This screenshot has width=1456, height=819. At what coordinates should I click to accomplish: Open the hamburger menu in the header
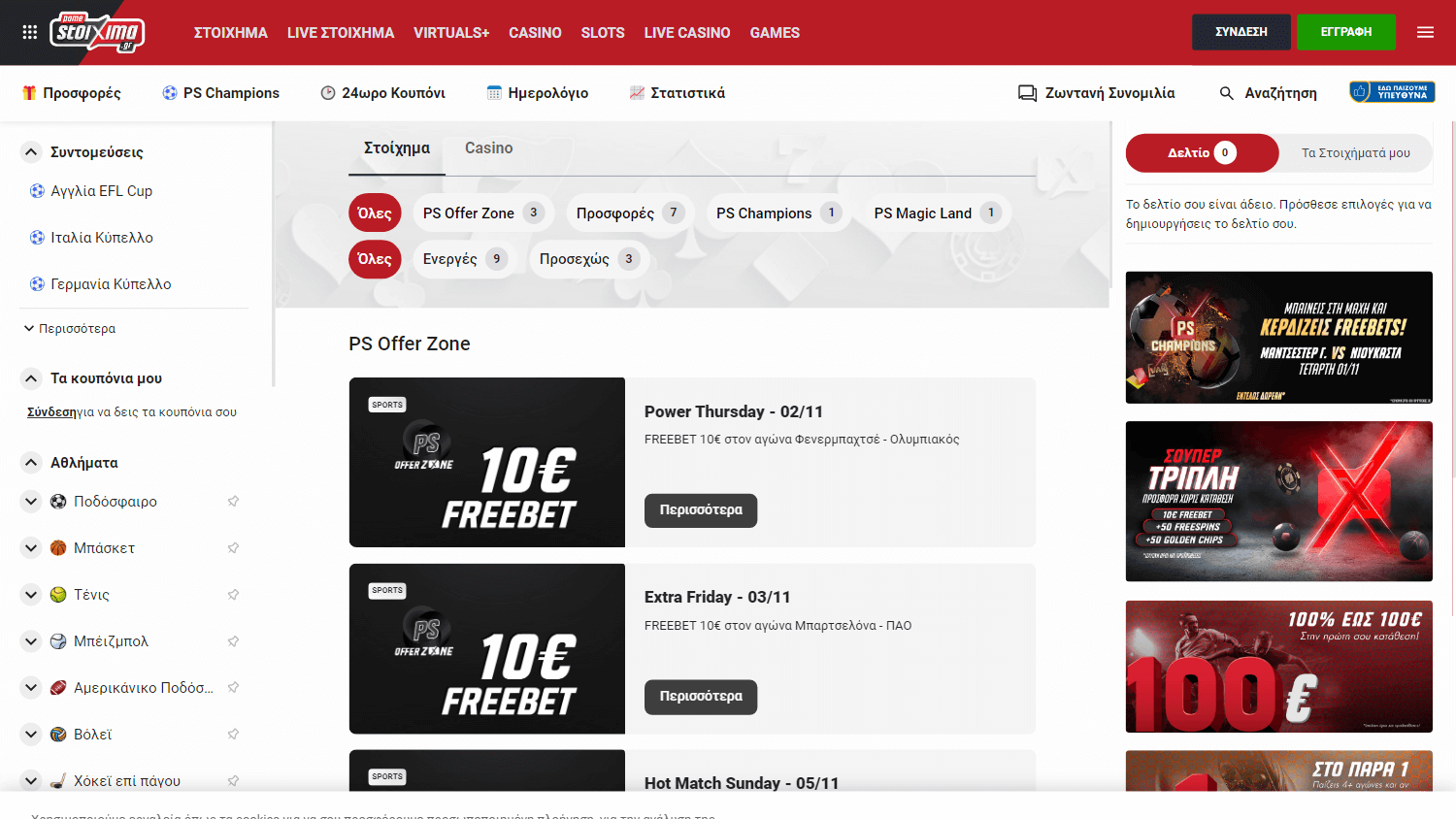[x=1425, y=32]
